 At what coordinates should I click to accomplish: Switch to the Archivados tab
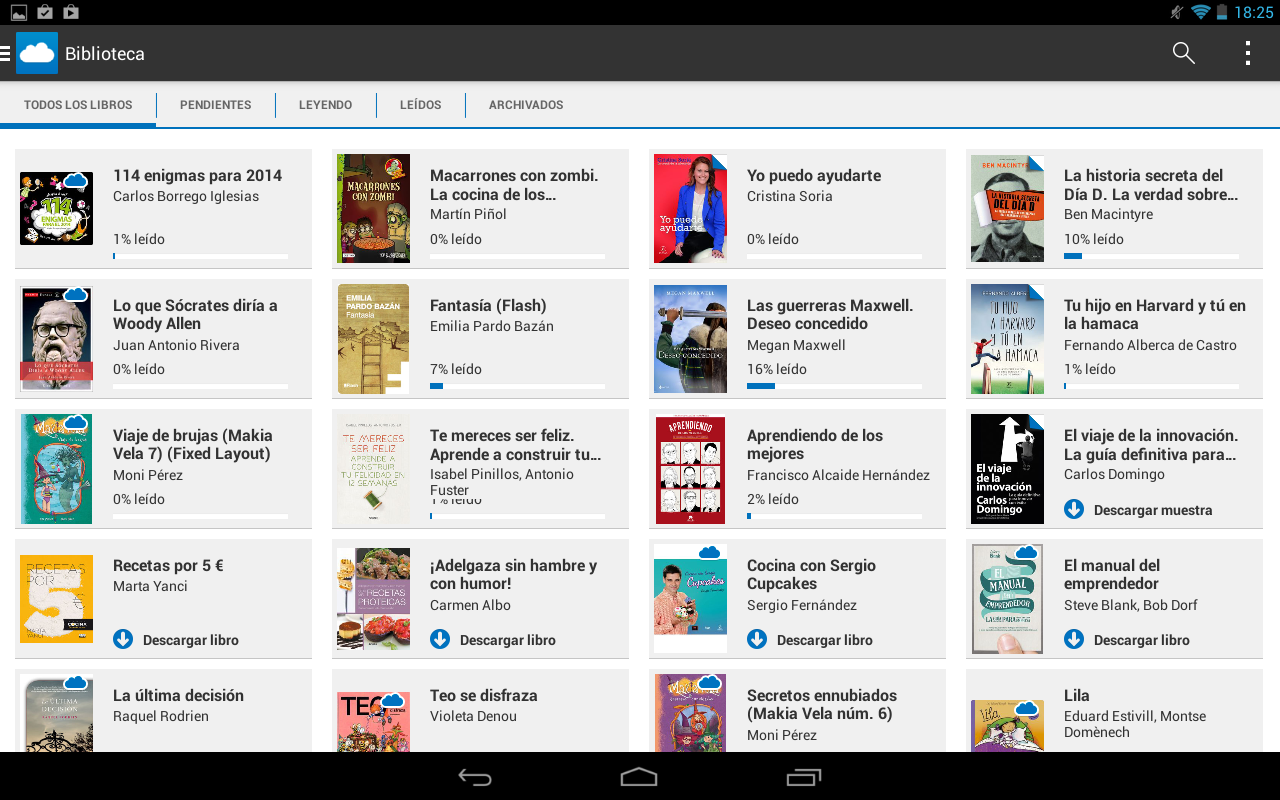(x=526, y=105)
